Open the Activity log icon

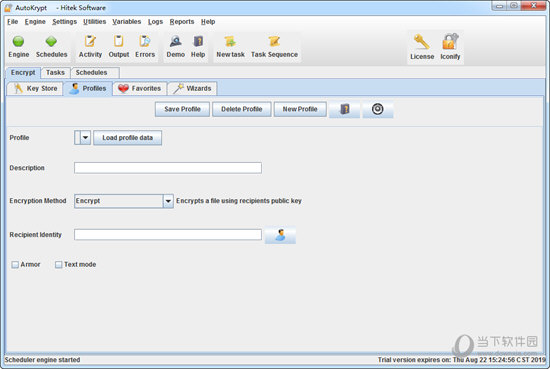[x=90, y=41]
